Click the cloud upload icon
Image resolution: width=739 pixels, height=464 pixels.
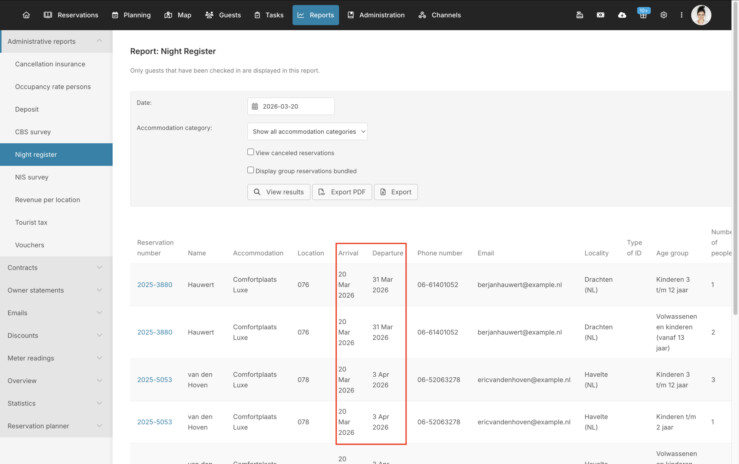pos(622,15)
